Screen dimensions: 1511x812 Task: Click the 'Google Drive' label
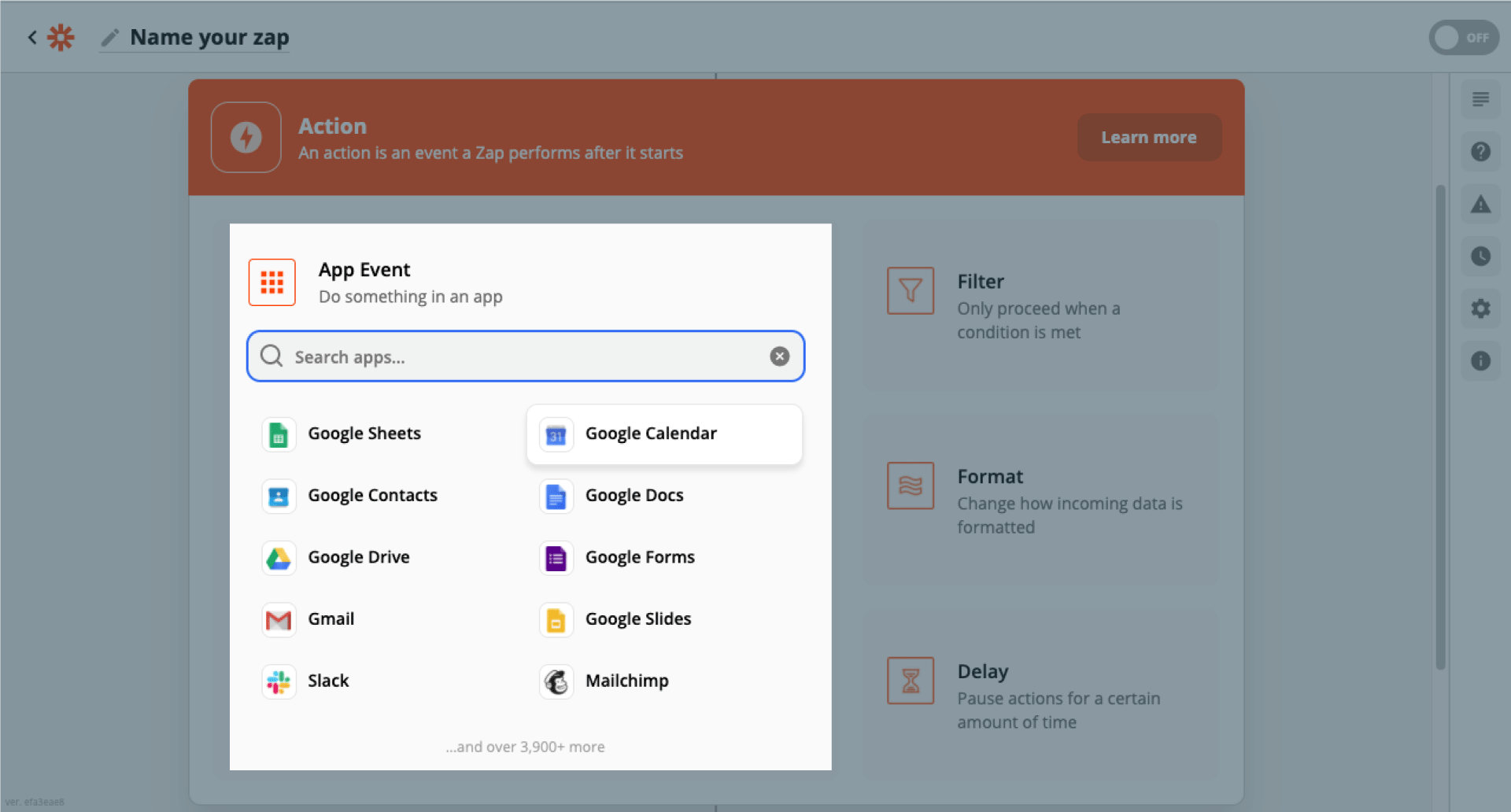pos(359,557)
